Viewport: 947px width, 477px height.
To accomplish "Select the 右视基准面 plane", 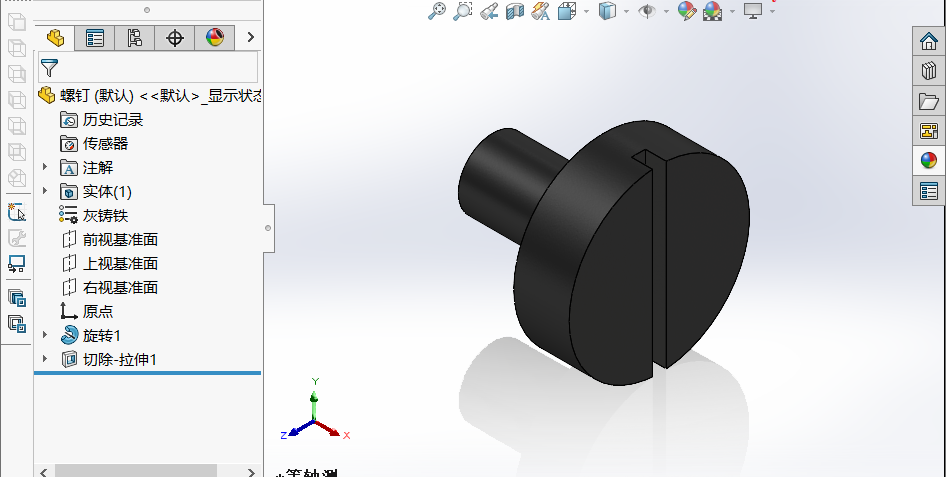I will (109, 287).
